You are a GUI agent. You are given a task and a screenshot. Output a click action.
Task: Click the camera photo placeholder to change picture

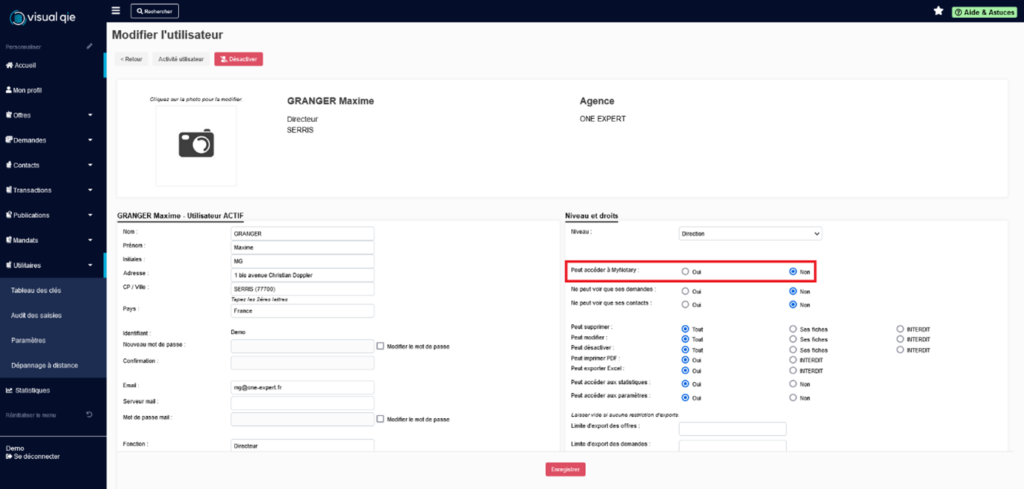tap(196, 145)
